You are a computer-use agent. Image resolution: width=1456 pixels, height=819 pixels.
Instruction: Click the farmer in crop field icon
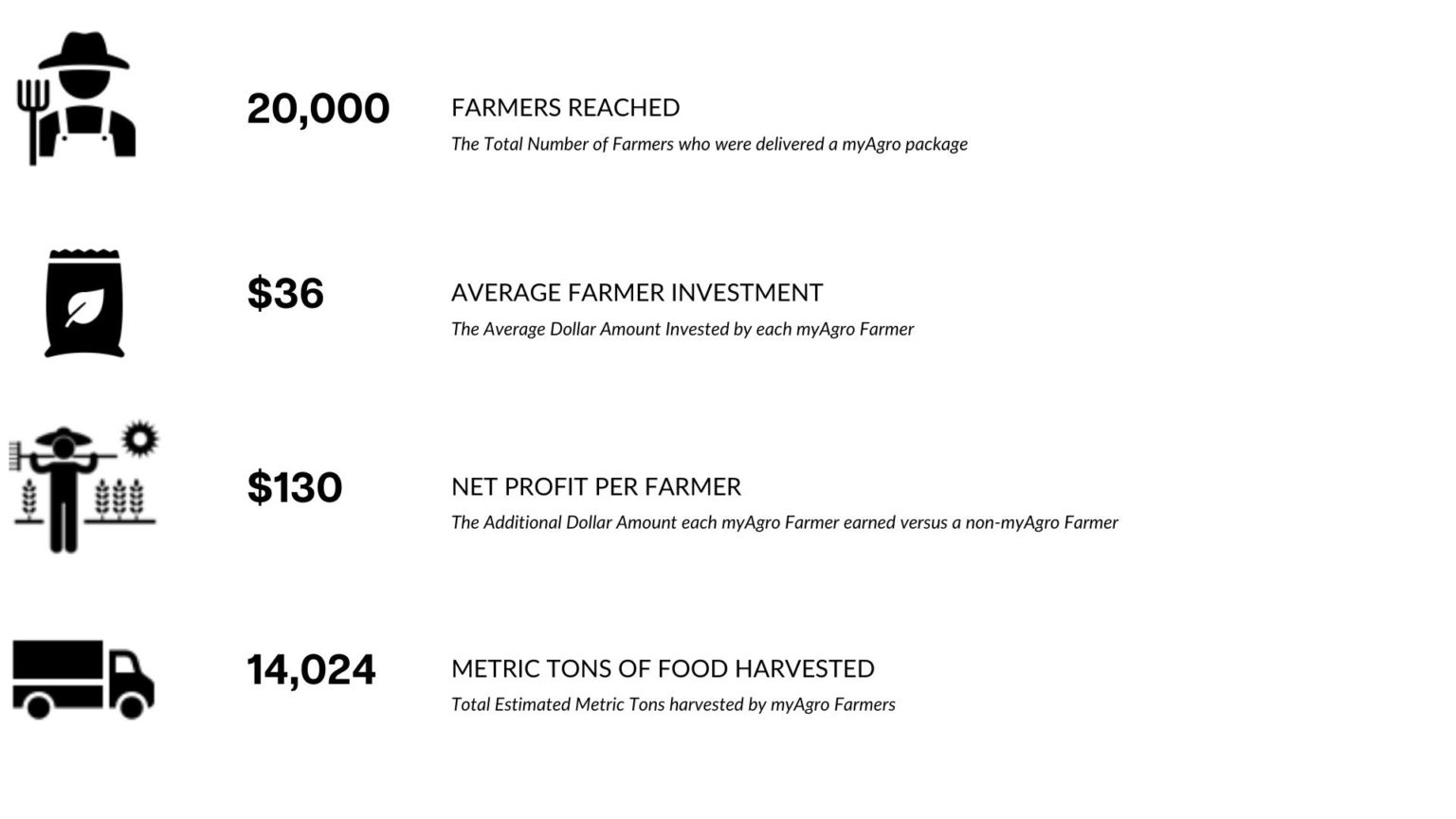point(83,486)
